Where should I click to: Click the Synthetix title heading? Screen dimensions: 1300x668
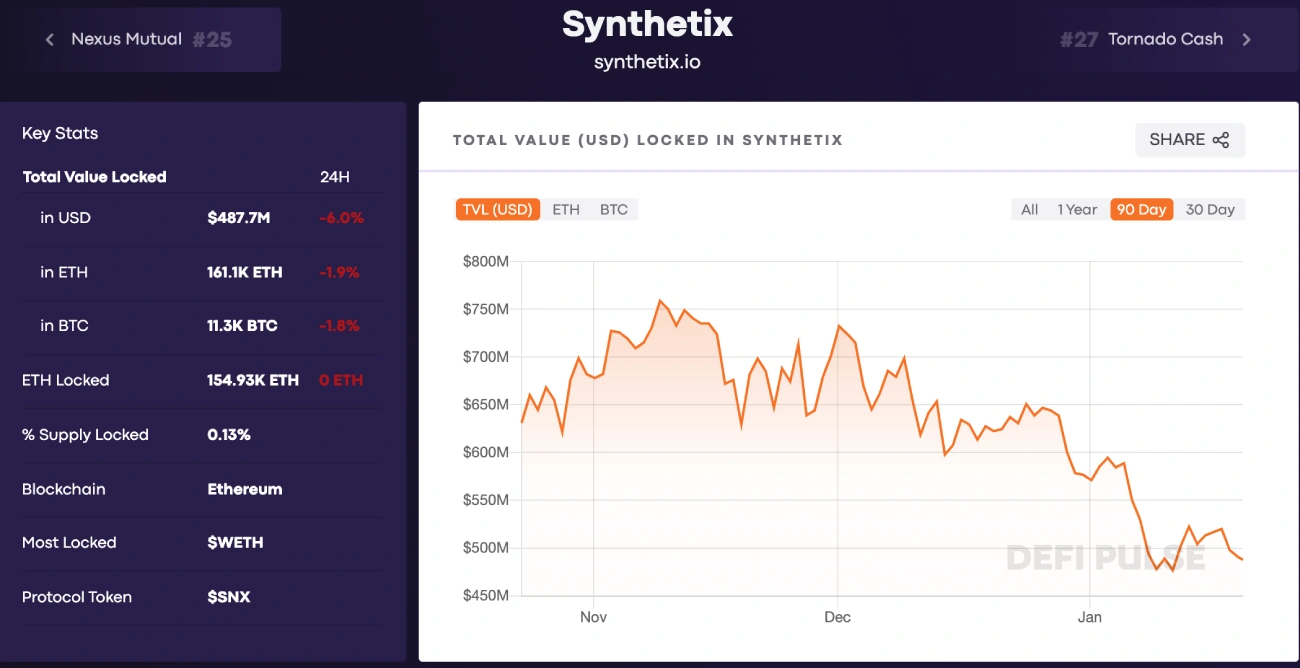point(647,24)
